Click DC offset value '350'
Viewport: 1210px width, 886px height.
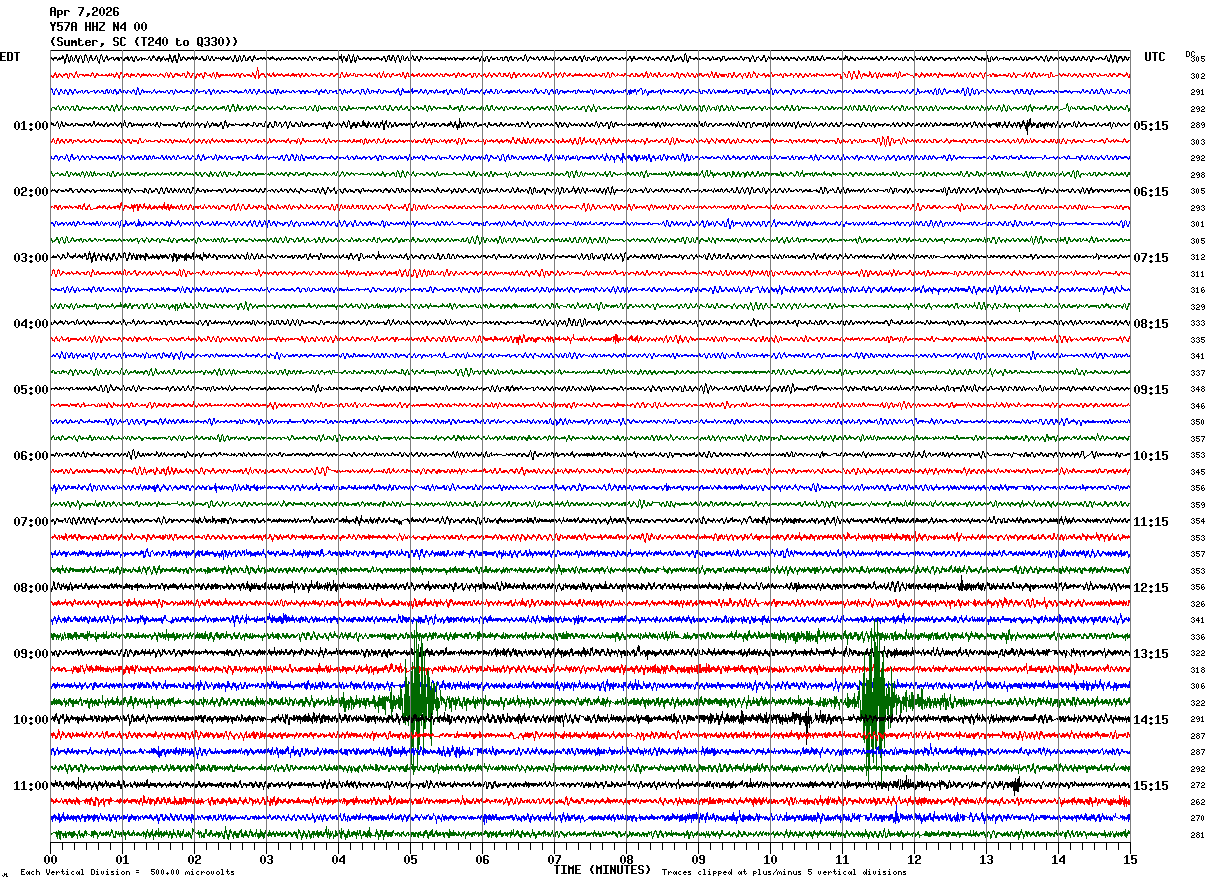click(1197, 423)
